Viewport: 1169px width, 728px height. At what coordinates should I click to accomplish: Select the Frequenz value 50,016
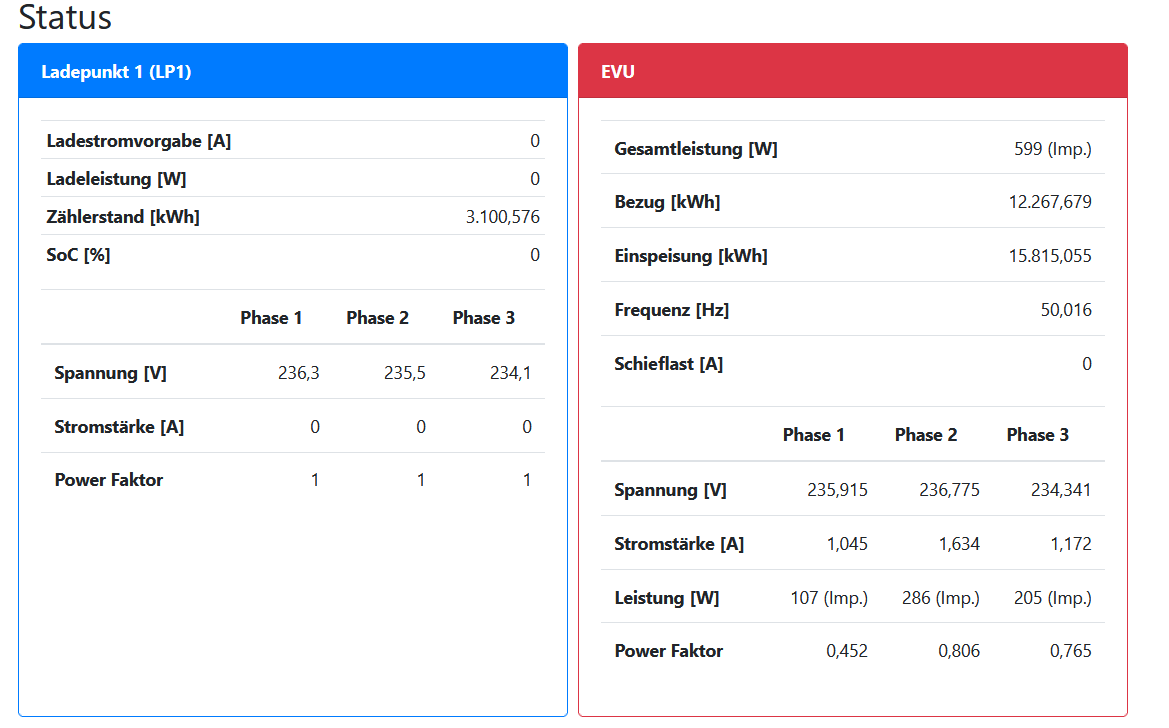pyautogui.click(x=1066, y=310)
